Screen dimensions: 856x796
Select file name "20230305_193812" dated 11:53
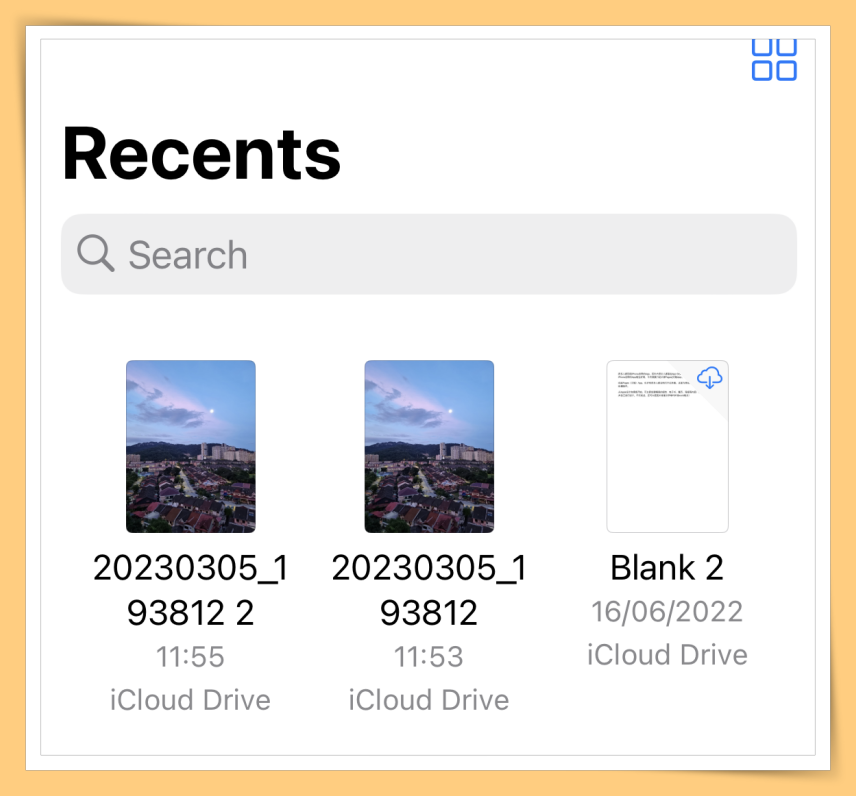click(429, 590)
